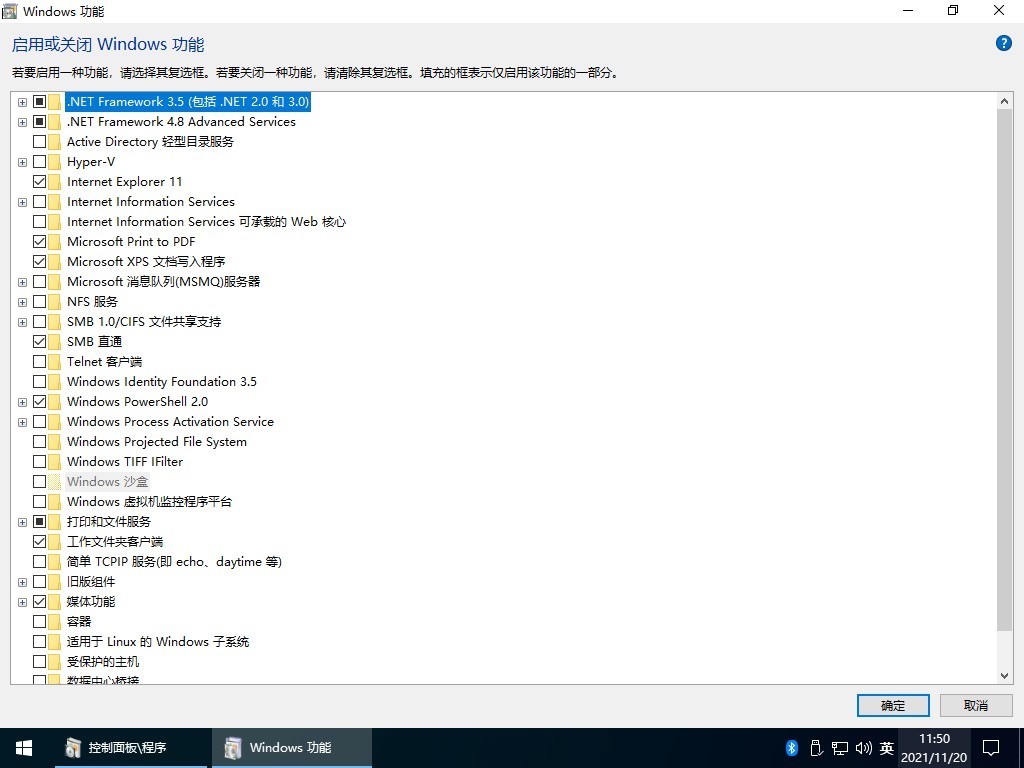1024x768 pixels.
Task: Open the Action Center notification icon
Action: [991, 747]
